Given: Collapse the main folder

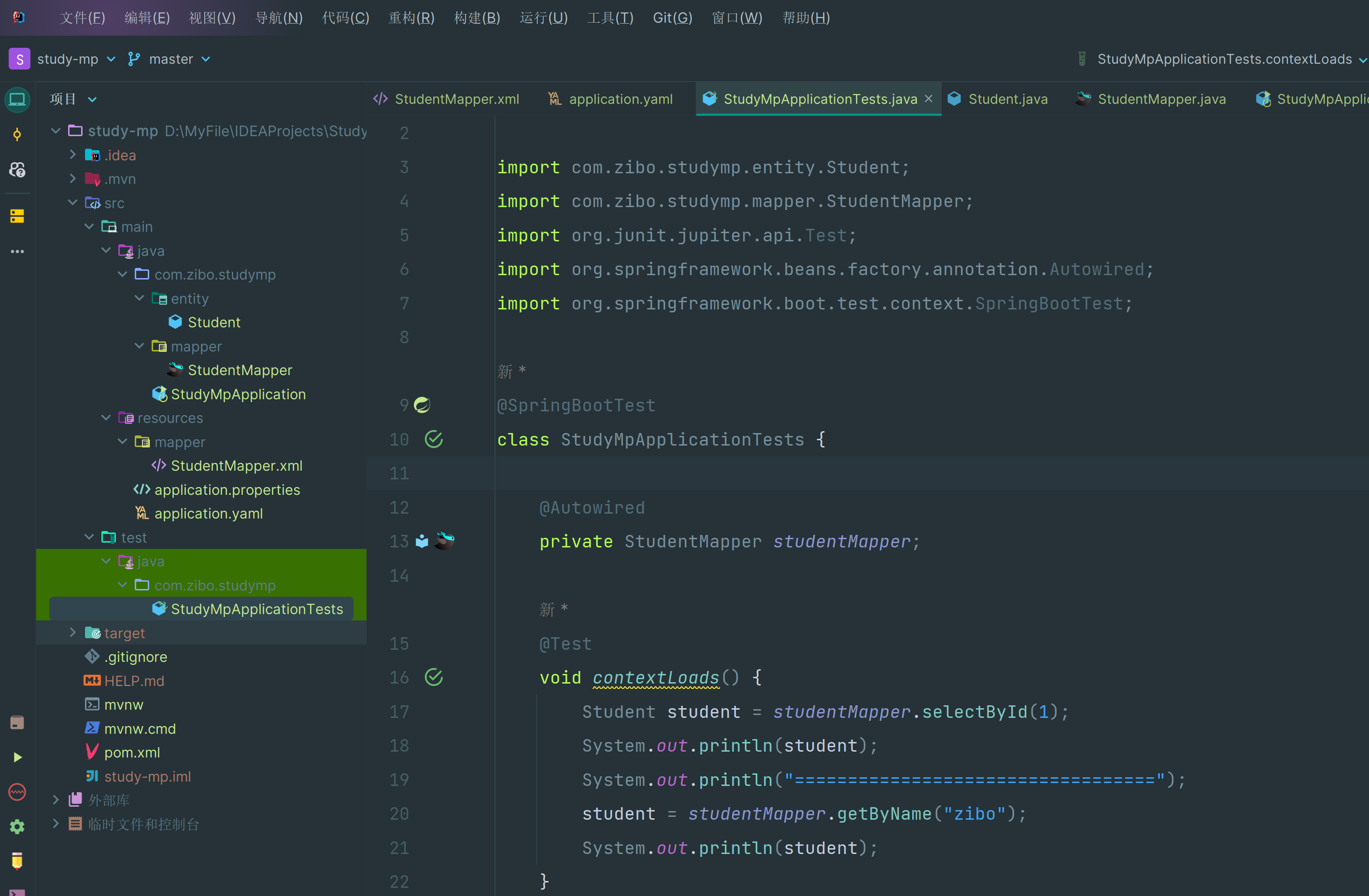Looking at the screenshot, I should (89, 226).
